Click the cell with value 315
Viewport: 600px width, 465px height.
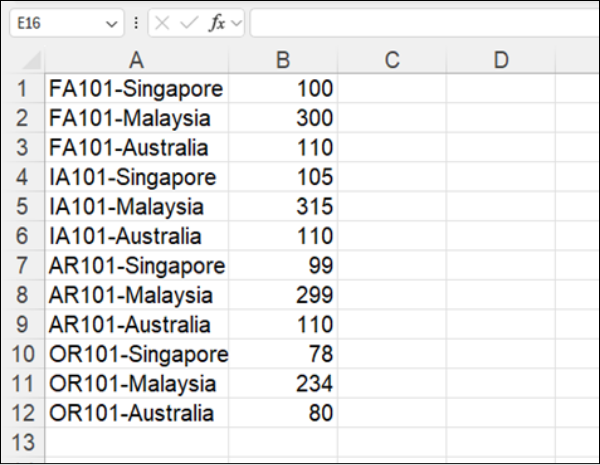tap(283, 207)
